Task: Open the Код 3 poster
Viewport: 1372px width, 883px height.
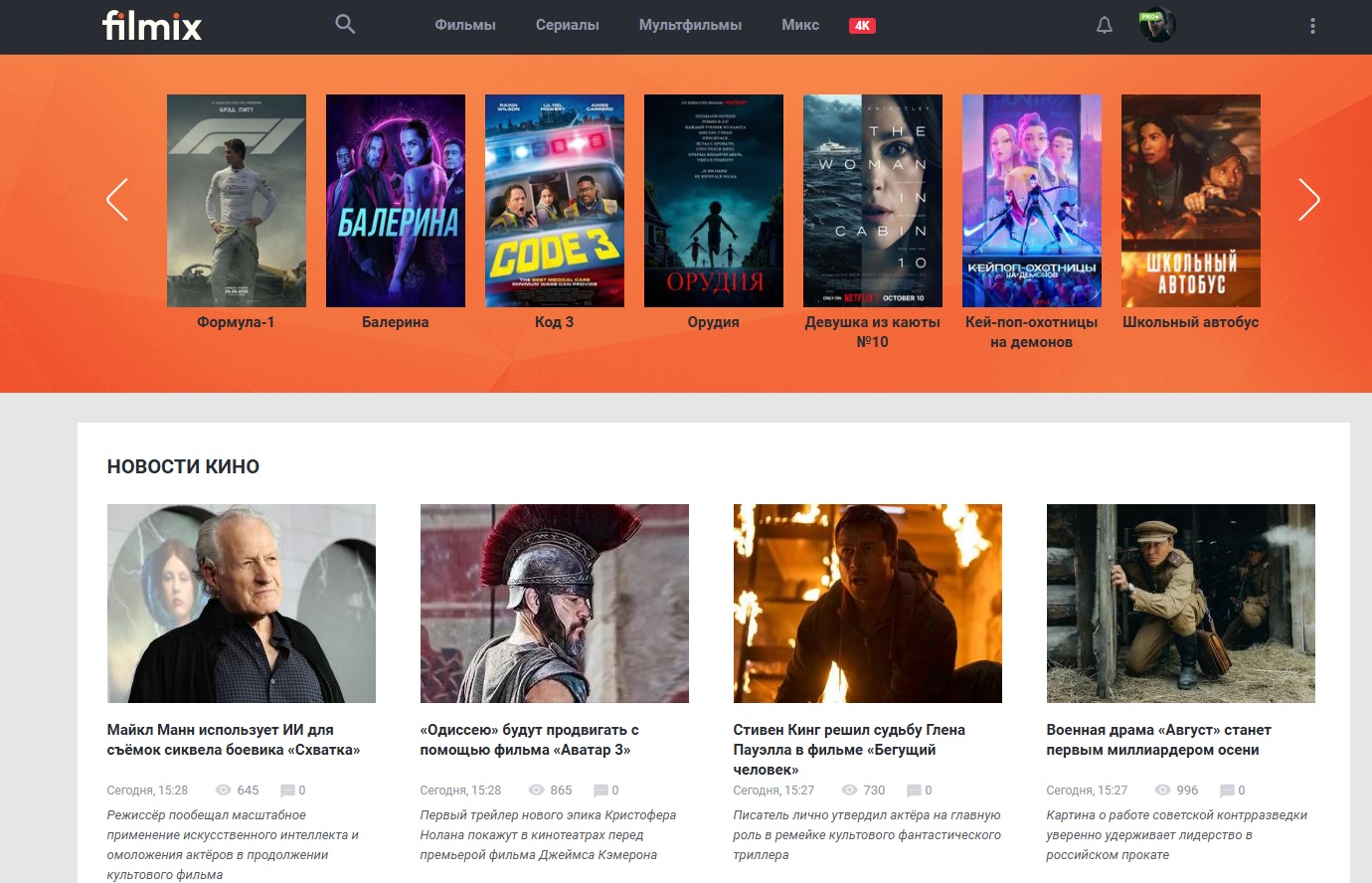Action: pos(555,201)
